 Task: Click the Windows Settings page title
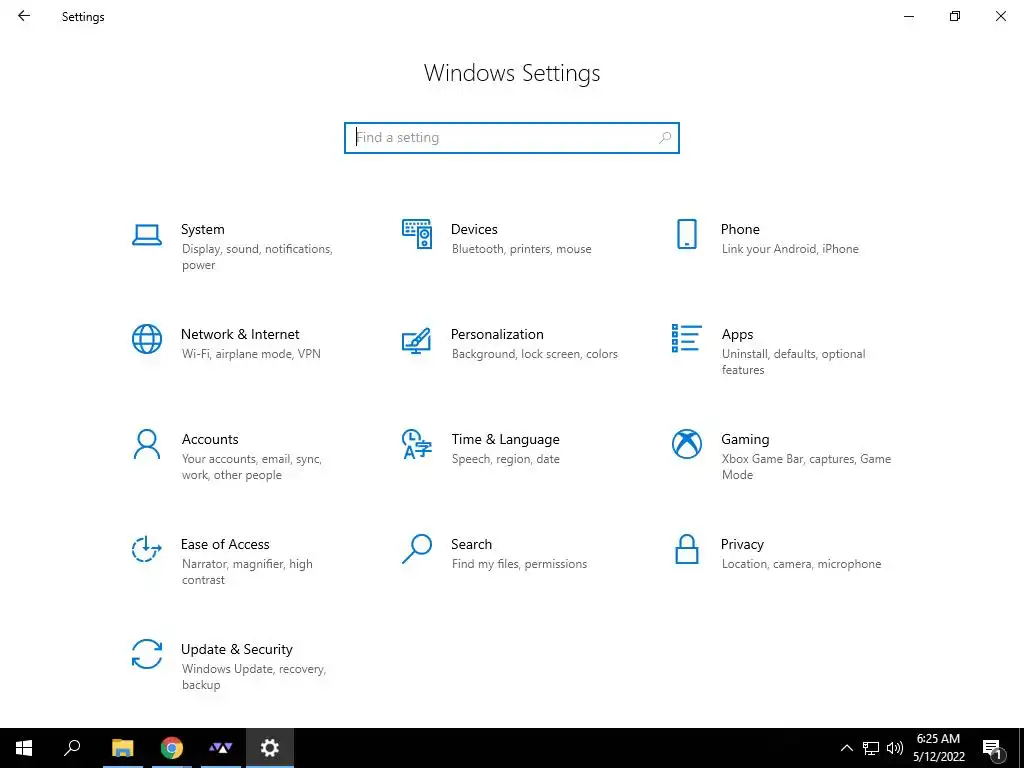[x=512, y=73]
